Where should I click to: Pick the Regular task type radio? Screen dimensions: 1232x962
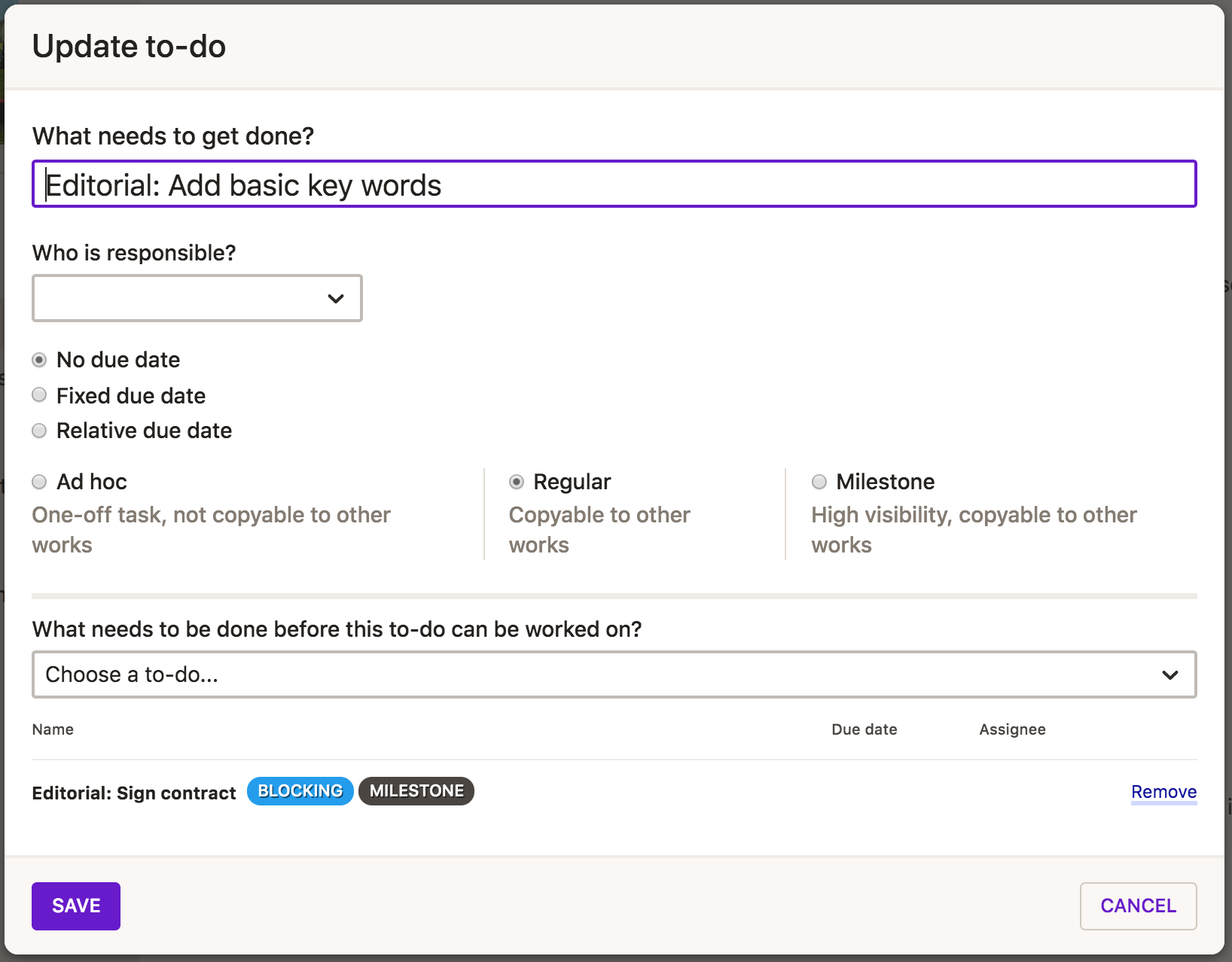click(517, 482)
